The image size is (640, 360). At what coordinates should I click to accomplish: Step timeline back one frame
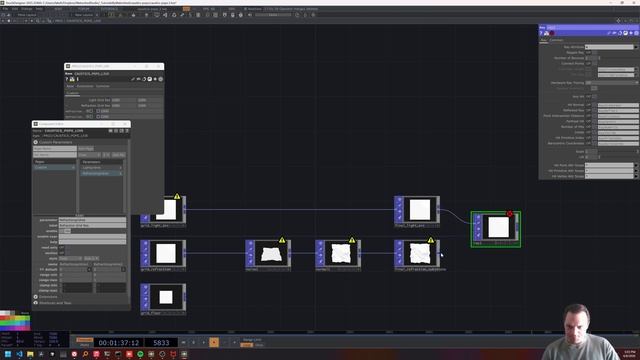[224, 342]
